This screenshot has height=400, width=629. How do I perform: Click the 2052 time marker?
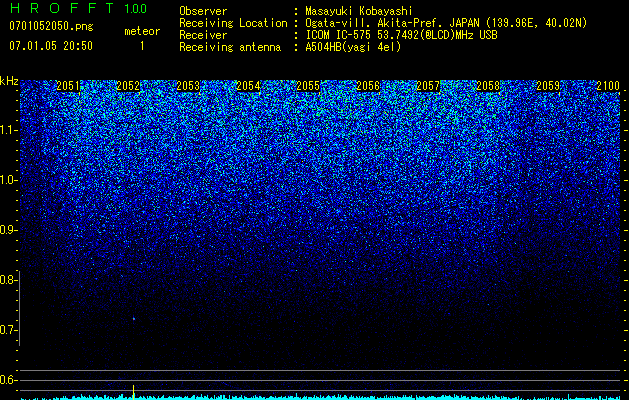pos(128,86)
